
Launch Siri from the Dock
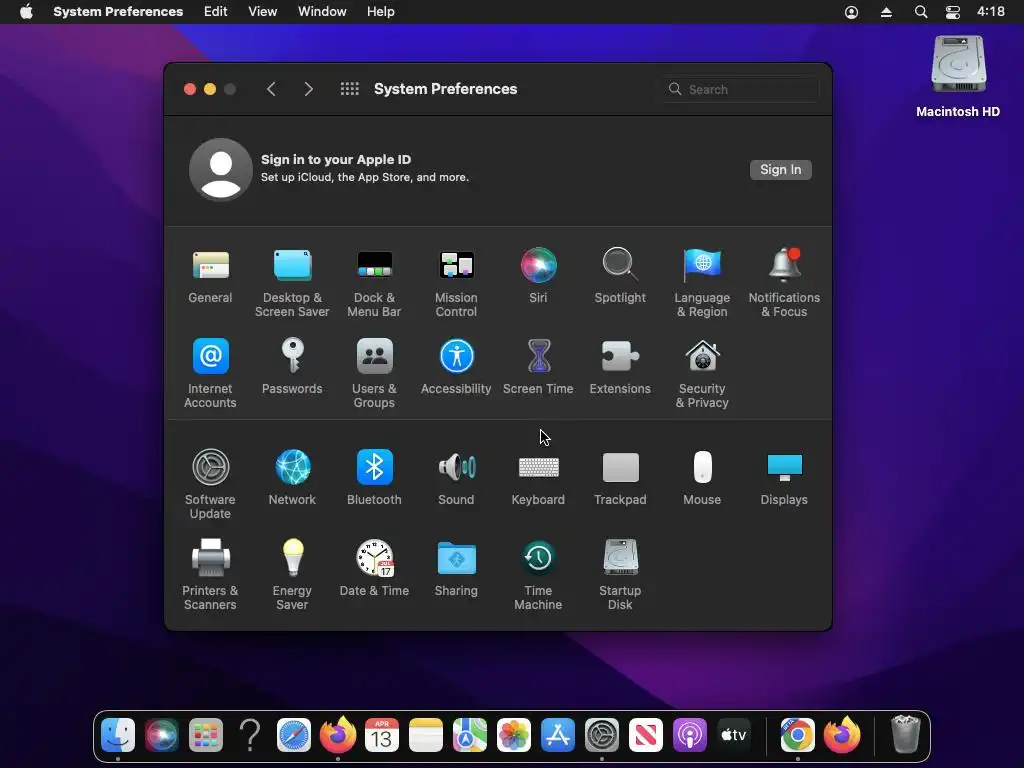(161, 735)
